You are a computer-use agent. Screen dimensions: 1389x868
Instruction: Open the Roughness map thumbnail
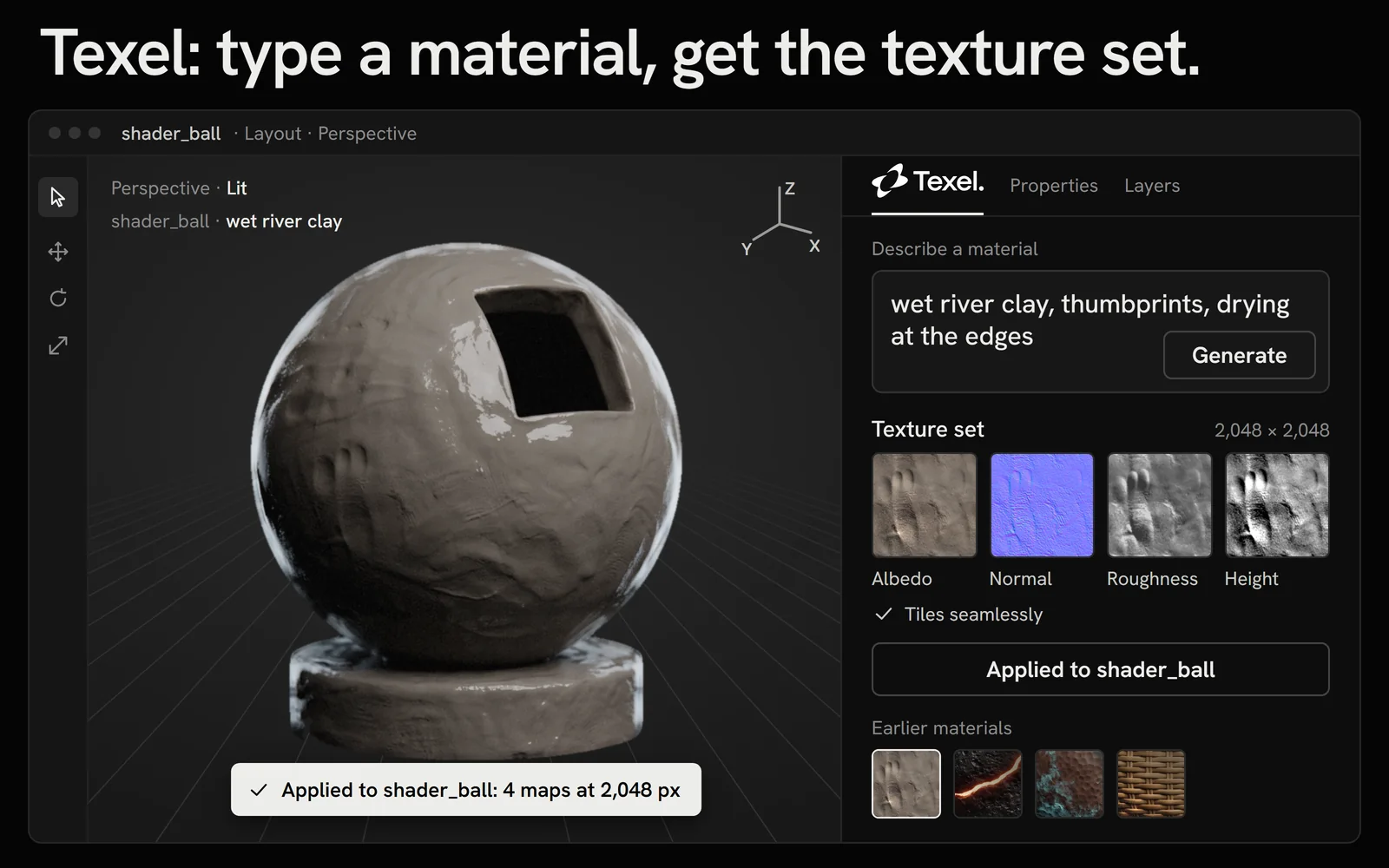[x=1159, y=505]
